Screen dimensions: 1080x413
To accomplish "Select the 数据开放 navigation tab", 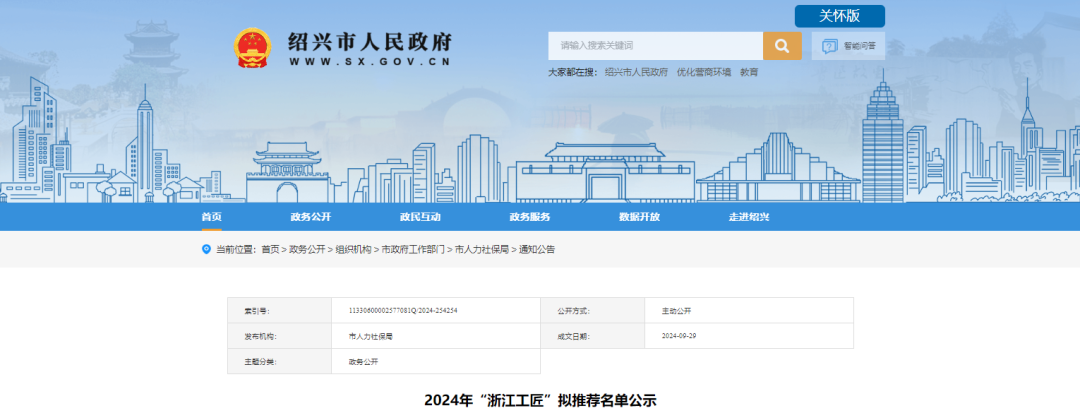I will [639, 217].
